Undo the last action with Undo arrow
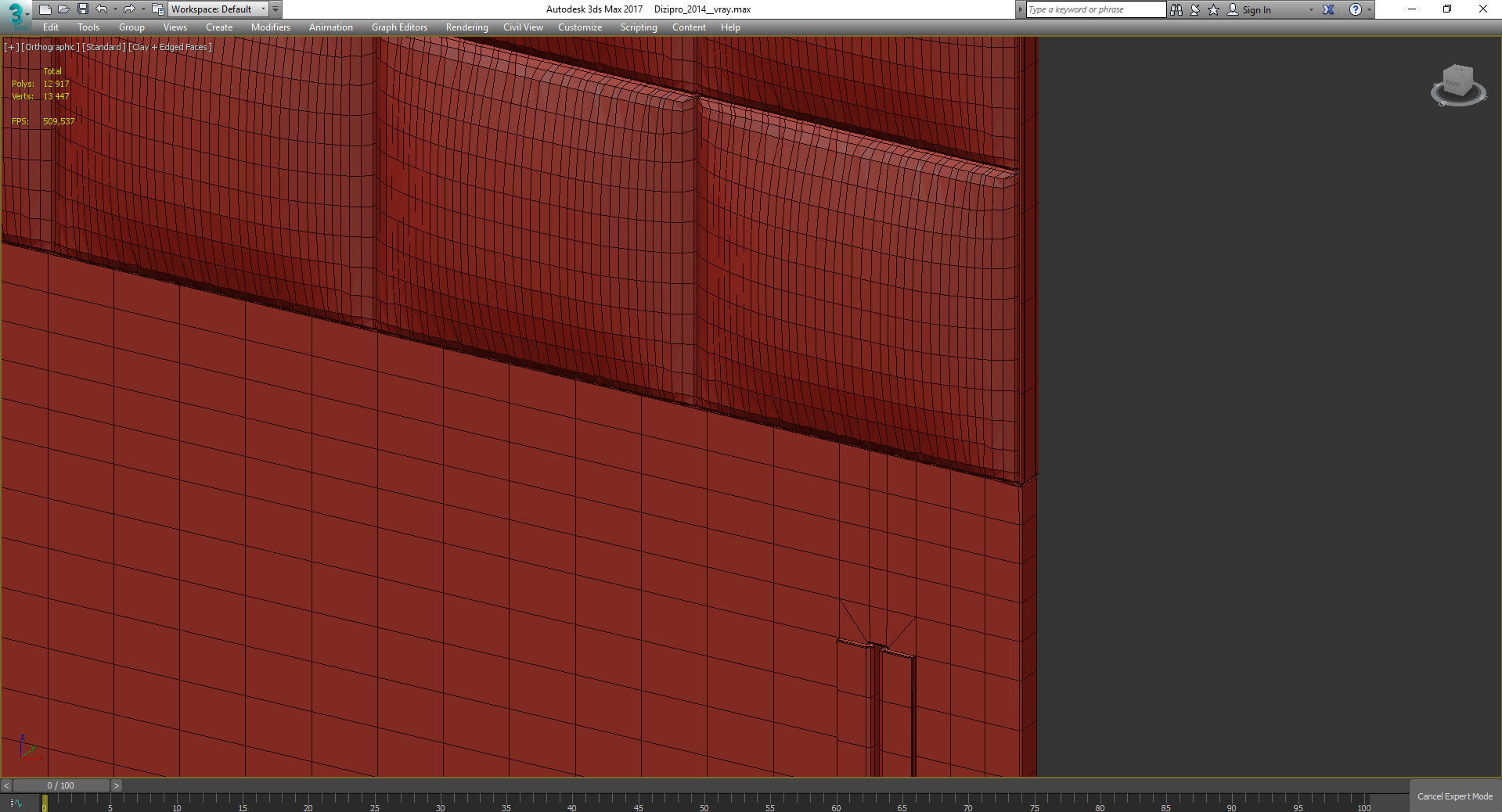Image resolution: width=1502 pixels, height=812 pixels. [x=102, y=9]
